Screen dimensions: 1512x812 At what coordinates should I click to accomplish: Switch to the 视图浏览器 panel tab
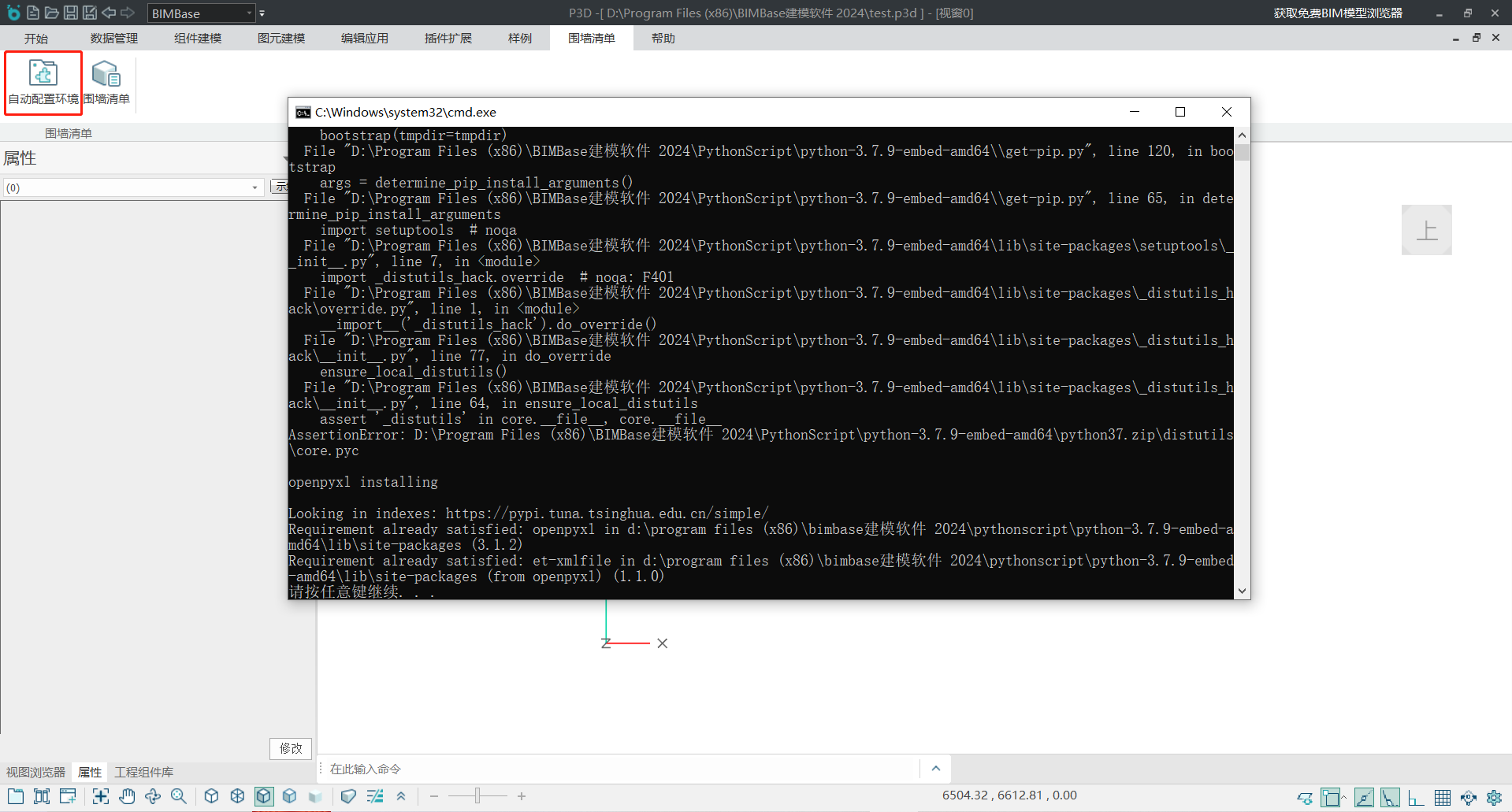35,773
